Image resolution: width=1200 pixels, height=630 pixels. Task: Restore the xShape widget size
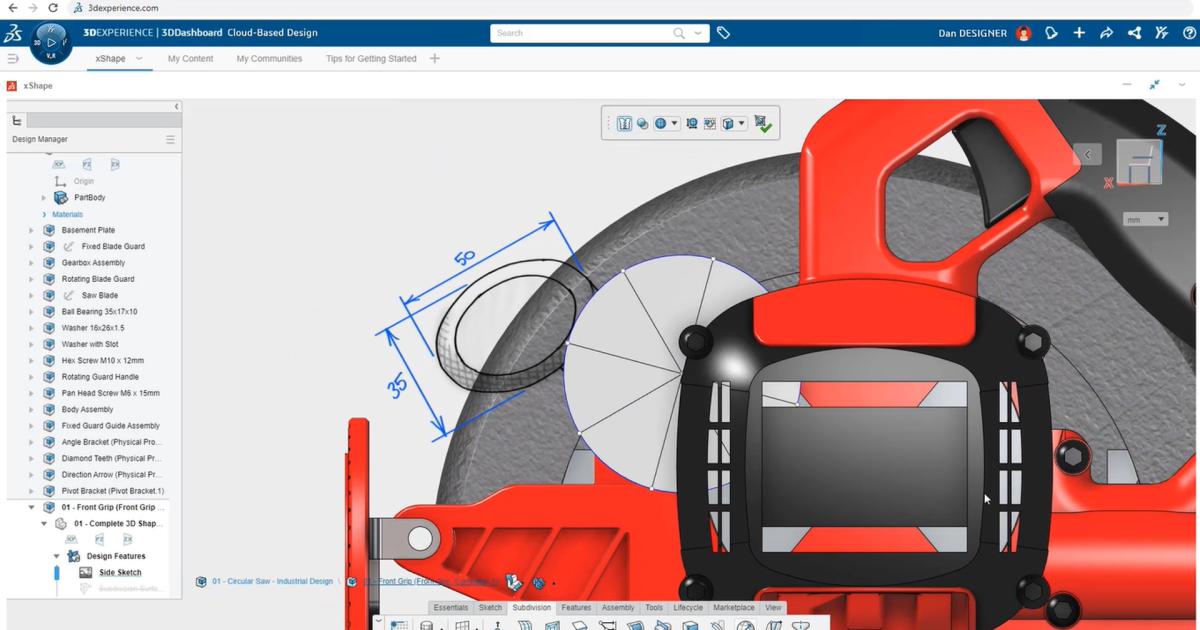[x=1154, y=86]
